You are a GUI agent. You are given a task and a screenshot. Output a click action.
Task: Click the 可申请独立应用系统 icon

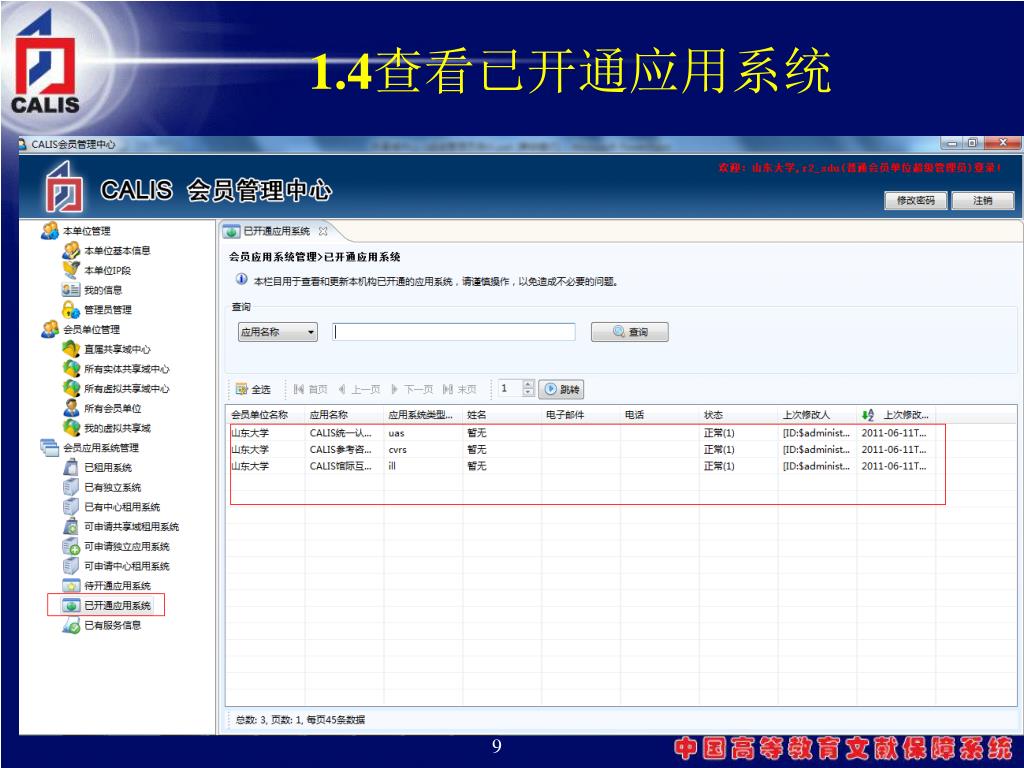[x=71, y=546]
